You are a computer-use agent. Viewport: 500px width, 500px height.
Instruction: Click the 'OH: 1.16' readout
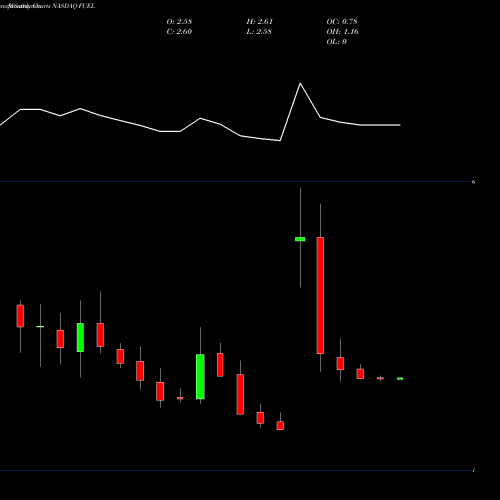342,31
